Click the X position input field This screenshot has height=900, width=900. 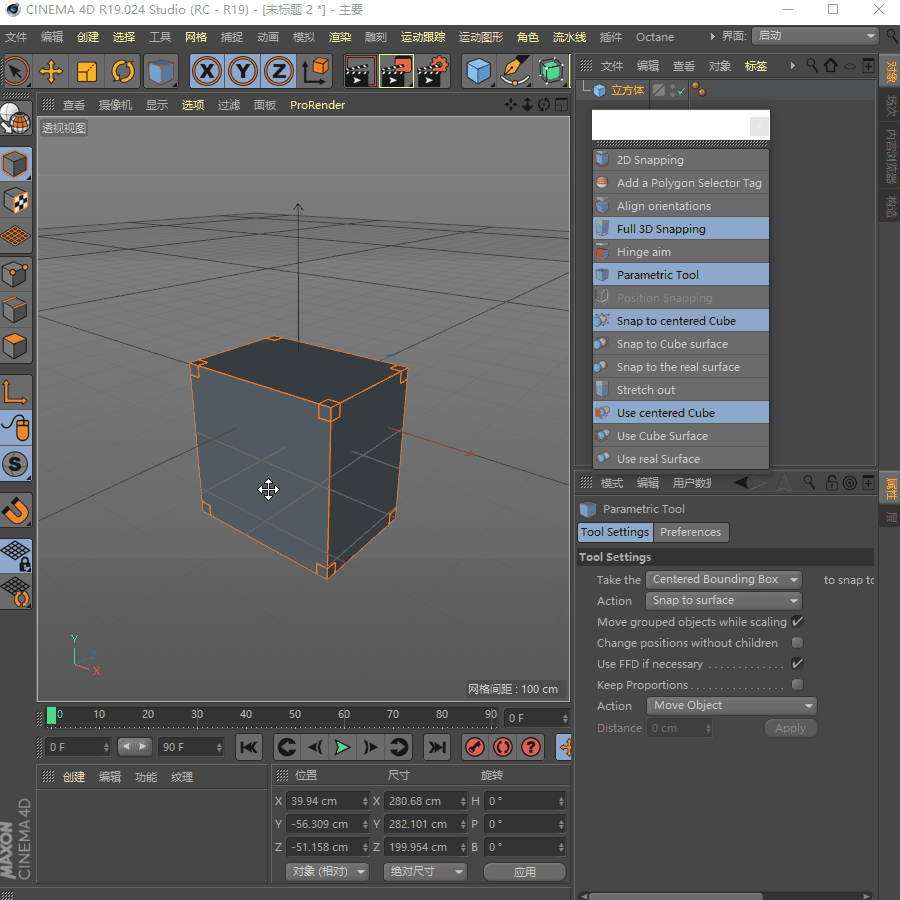[x=322, y=801]
